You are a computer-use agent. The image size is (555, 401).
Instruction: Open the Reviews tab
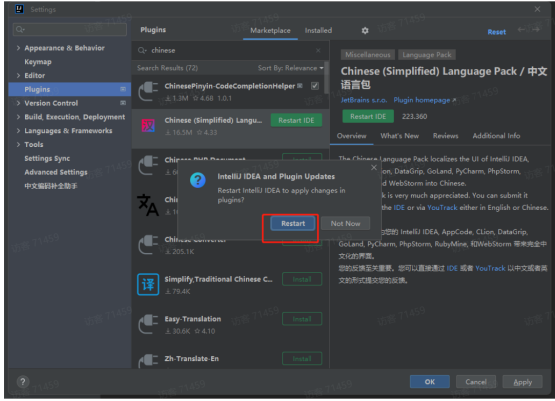tap(445, 136)
